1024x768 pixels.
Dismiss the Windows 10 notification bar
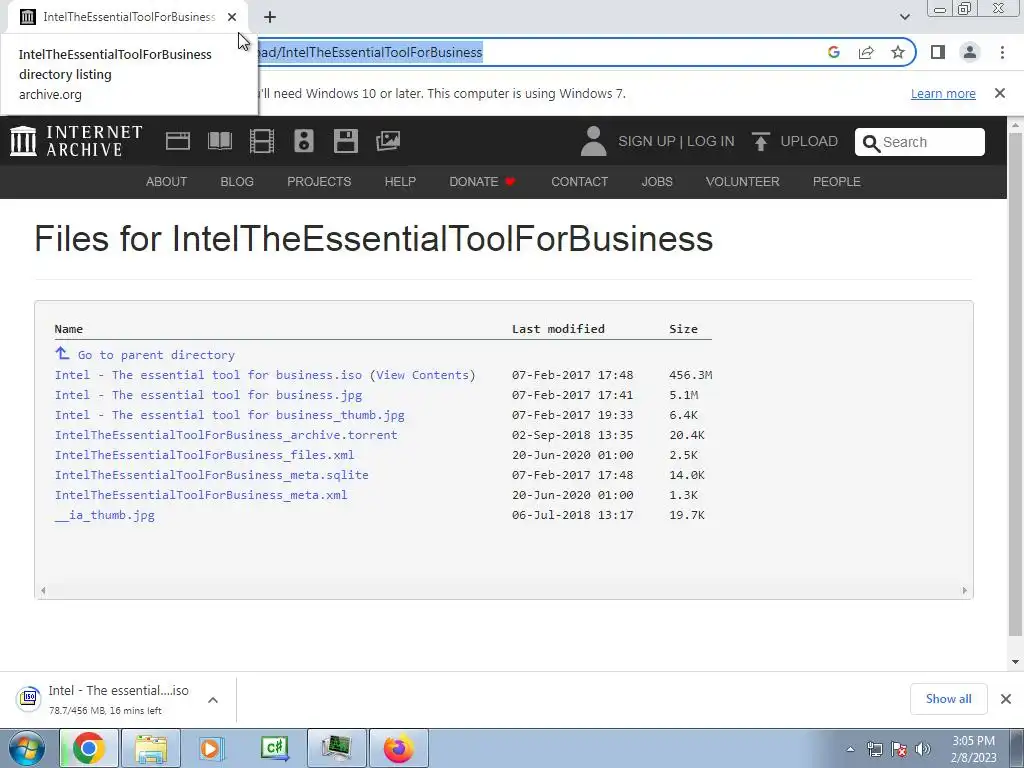click(1000, 93)
